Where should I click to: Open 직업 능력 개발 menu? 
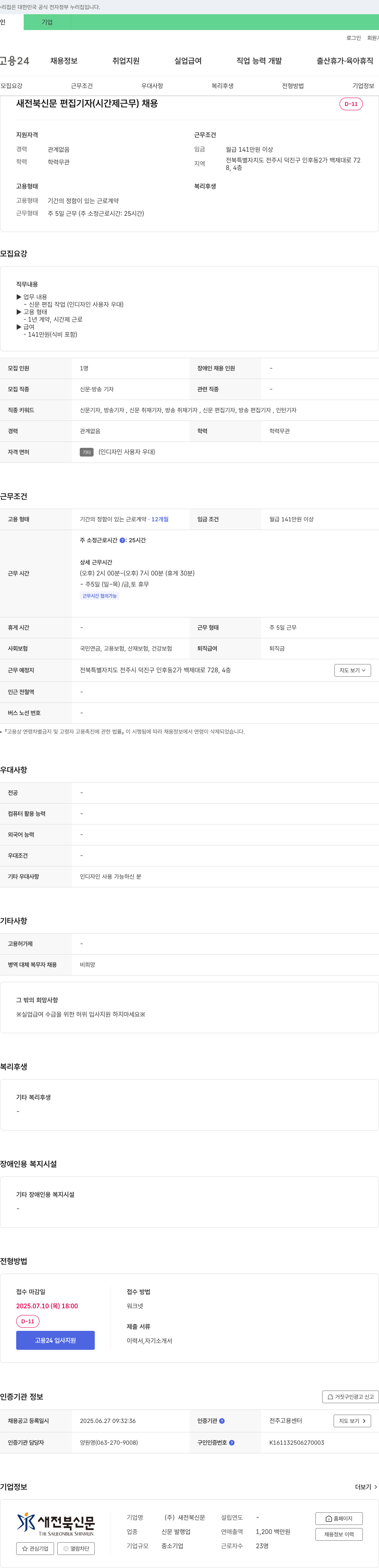[x=259, y=61]
